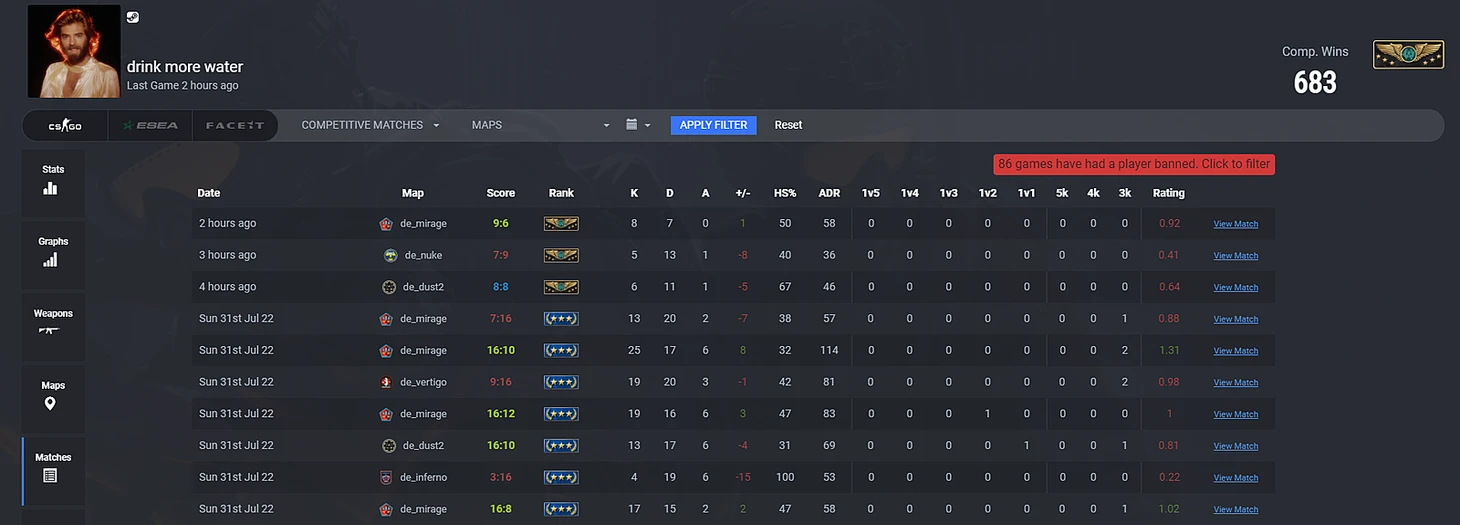Viewport: 1460px width, 525px height.
Task: Open the calendar date range dropdown
Action: coord(637,125)
